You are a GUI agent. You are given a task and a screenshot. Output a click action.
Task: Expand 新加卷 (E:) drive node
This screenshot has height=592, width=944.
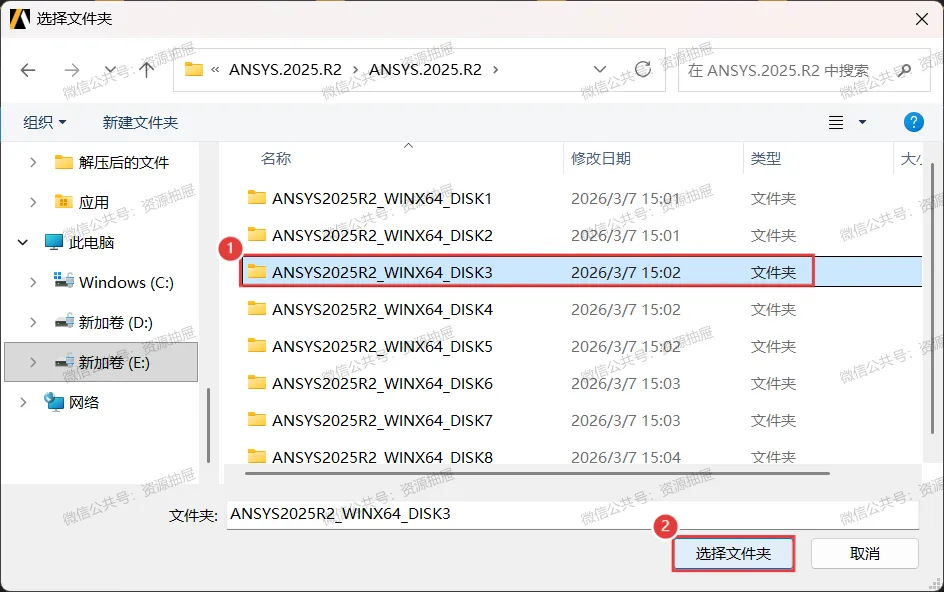pos(33,362)
